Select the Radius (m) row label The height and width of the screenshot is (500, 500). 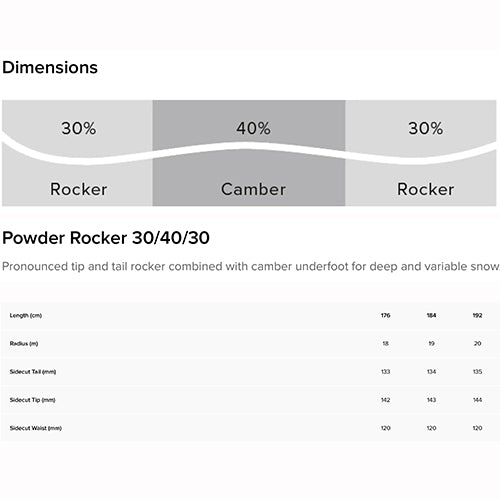(24, 344)
